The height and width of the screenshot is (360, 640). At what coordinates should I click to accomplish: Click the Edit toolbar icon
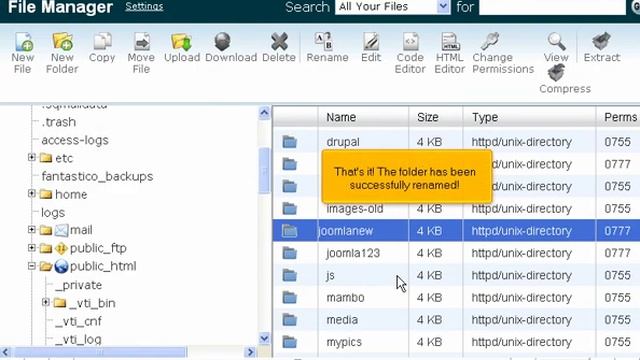(371, 42)
